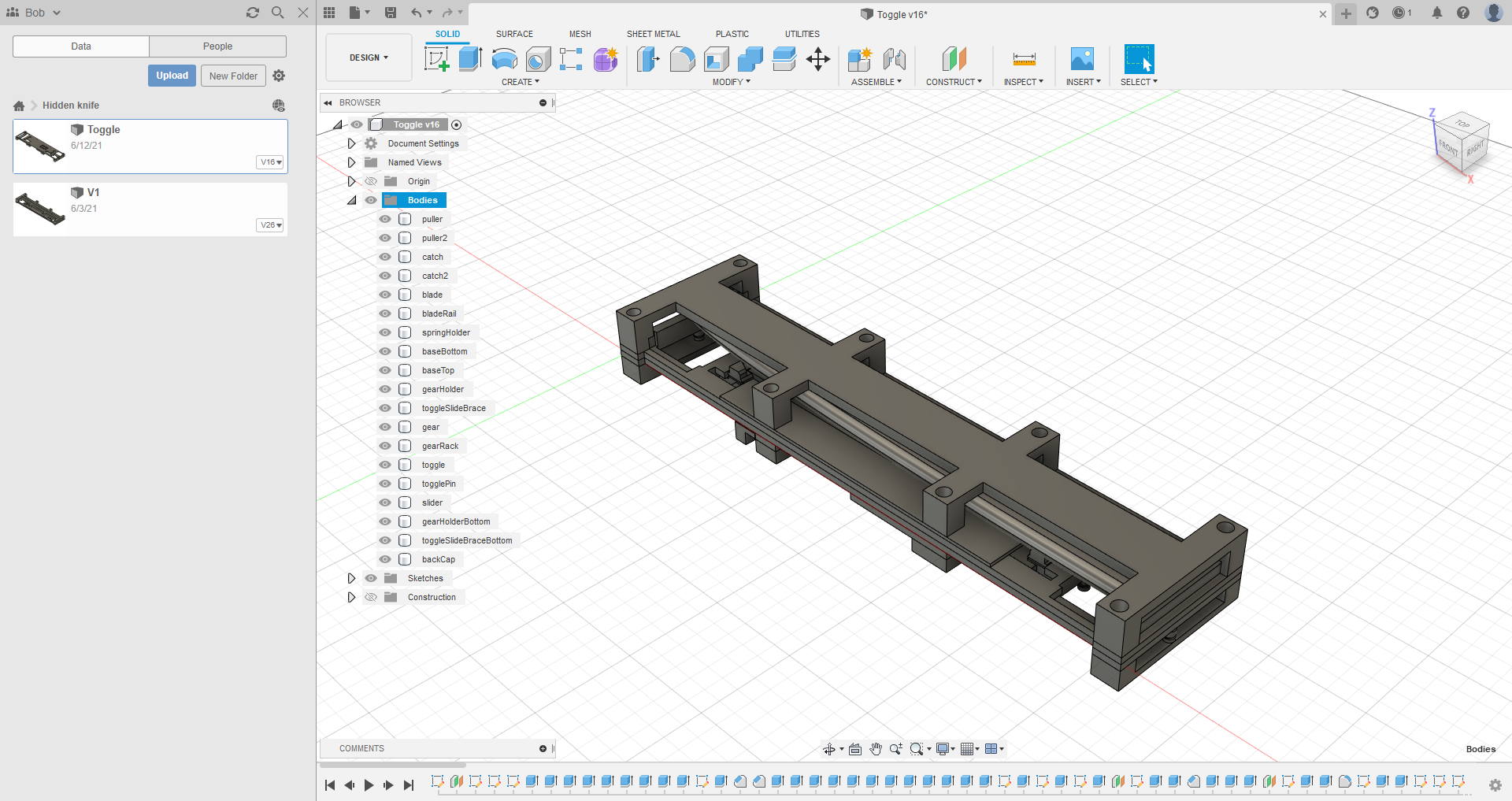The height and width of the screenshot is (801, 1512).
Task: Switch to the MESH tab
Action: (x=580, y=34)
